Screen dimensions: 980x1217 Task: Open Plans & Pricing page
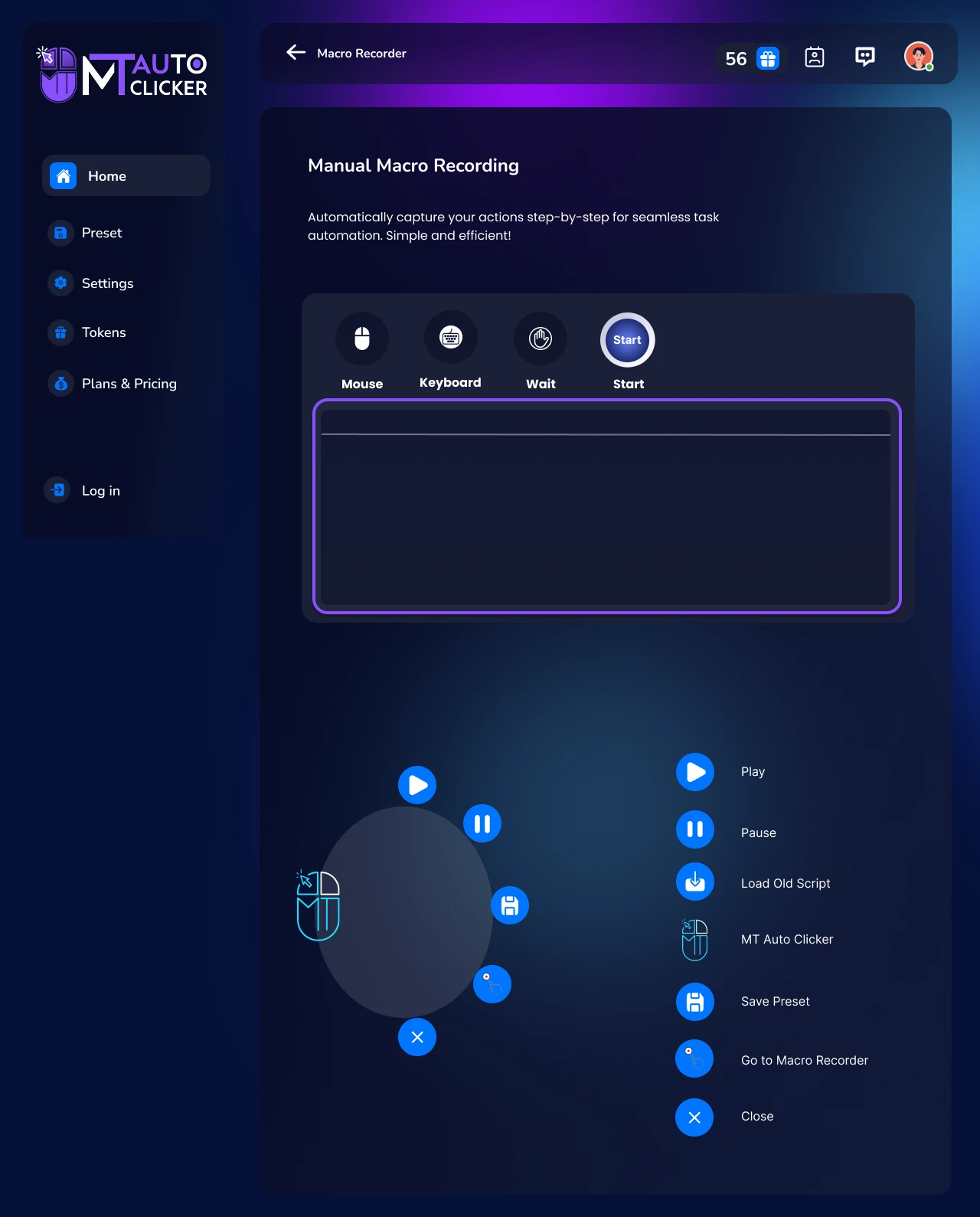click(x=129, y=384)
